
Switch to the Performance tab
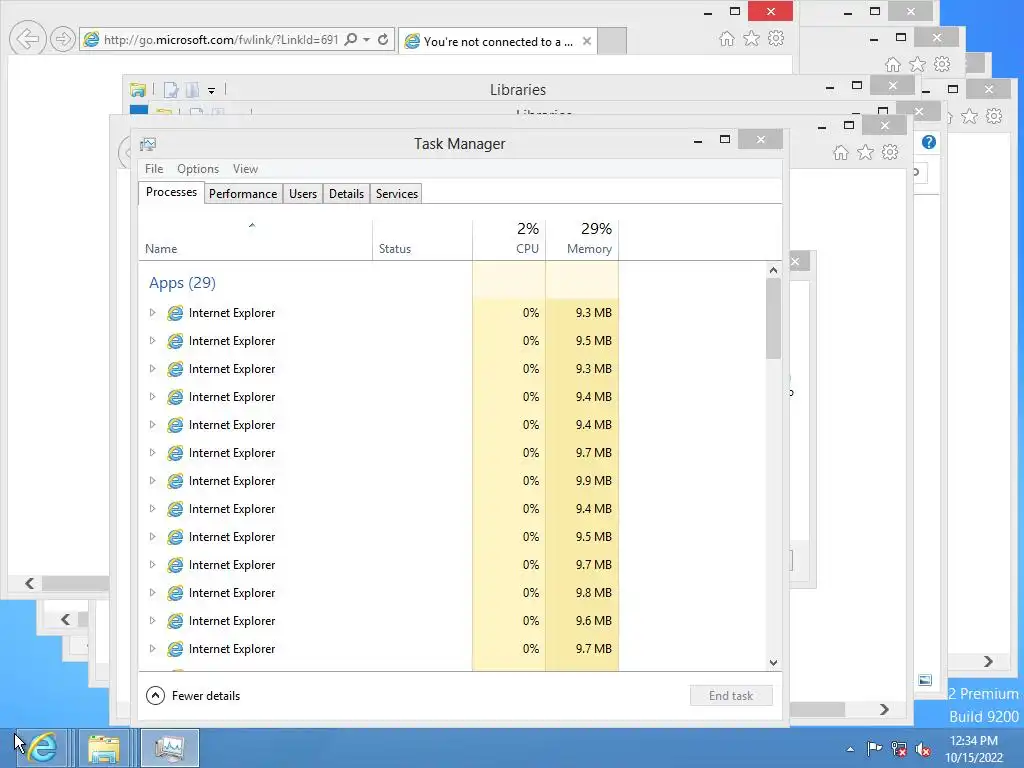(243, 194)
